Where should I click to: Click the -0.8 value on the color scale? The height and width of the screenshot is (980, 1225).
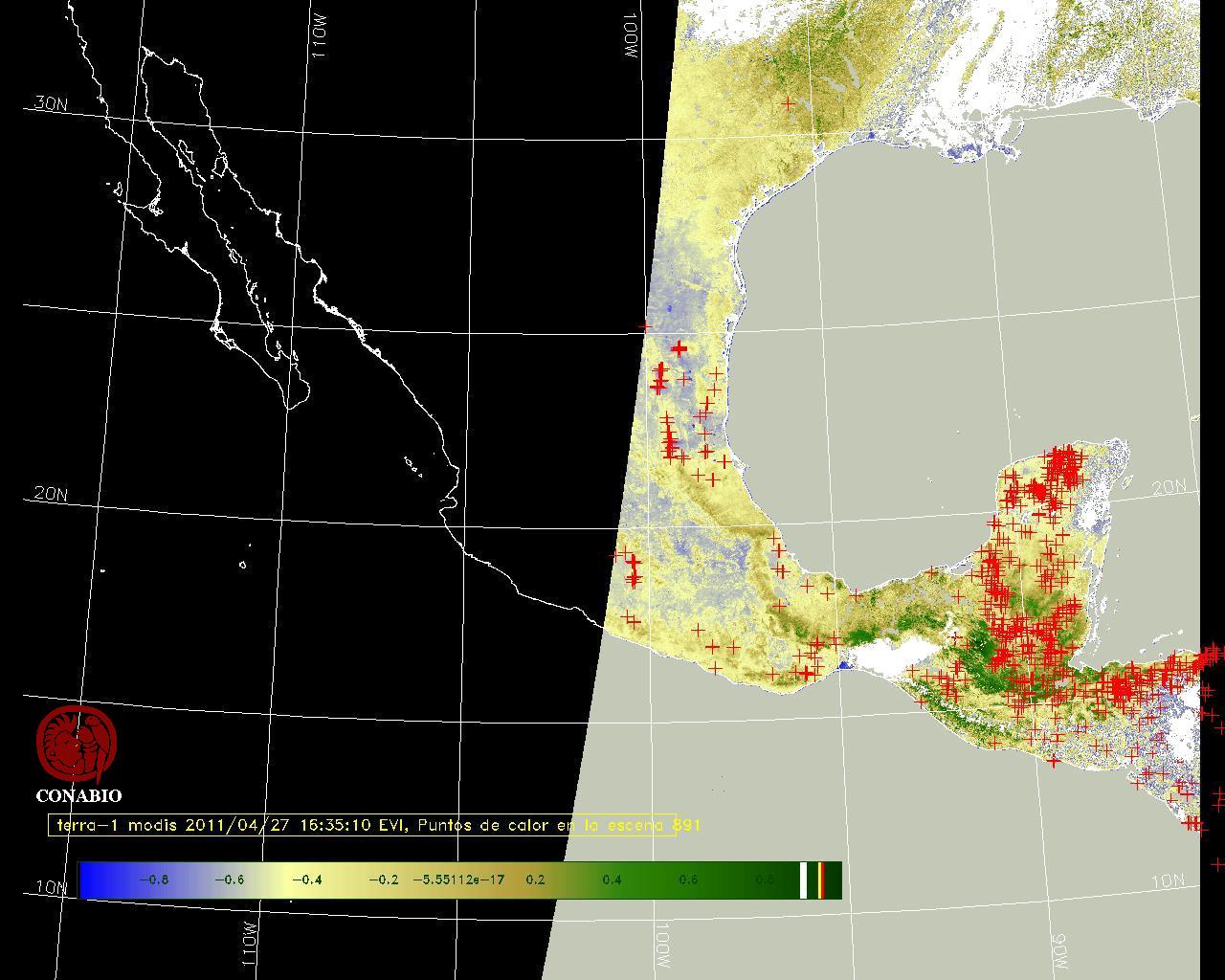(x=153, y=880)
